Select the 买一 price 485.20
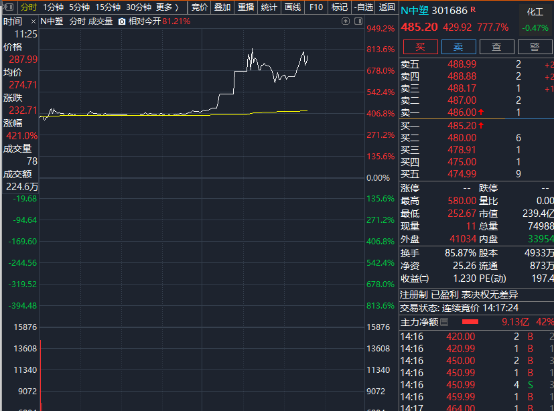 coord(462,126)
